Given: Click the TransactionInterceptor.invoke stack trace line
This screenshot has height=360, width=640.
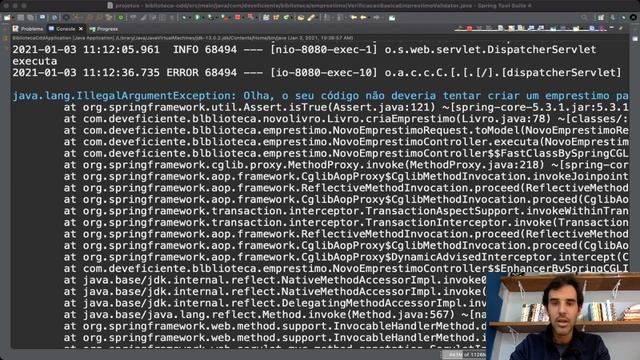Looking at the screenshot, I should click(x=346, y=222).
